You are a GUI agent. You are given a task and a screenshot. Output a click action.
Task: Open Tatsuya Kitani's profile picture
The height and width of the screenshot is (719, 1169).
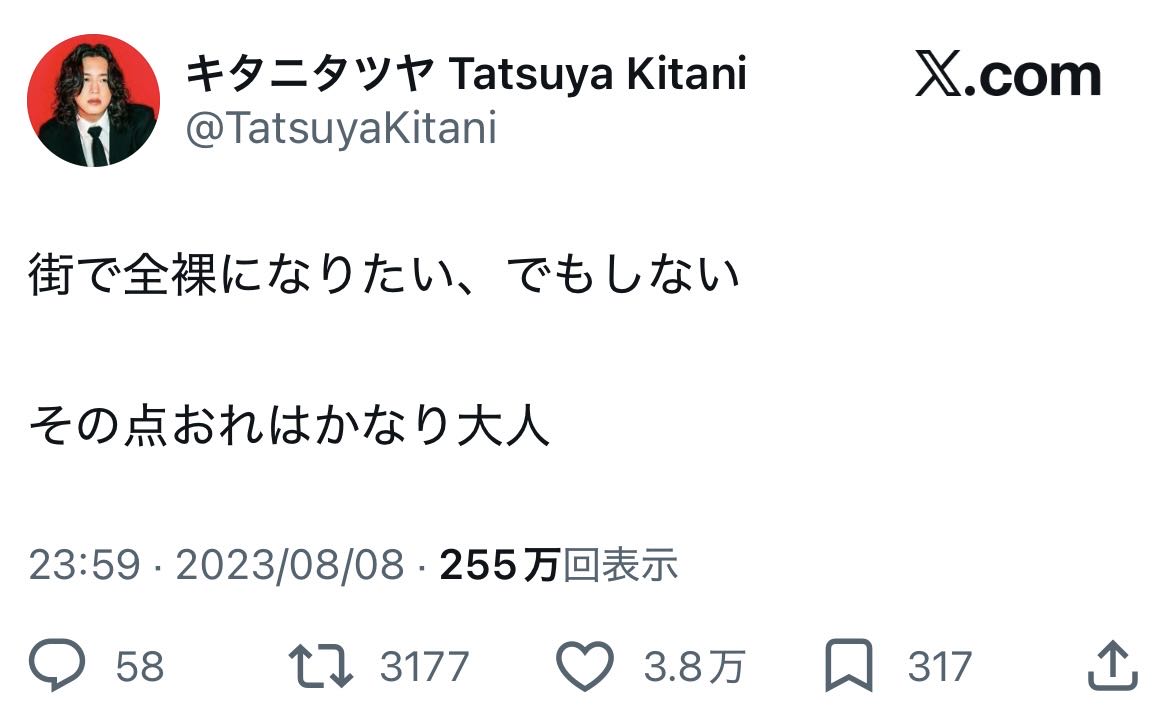[x=93, y=100]
